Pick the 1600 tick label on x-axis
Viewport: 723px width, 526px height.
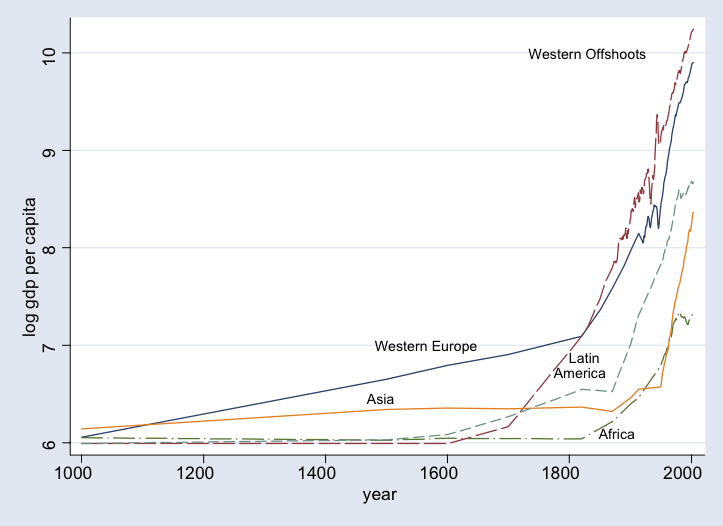pyautogui.click(x=445, y=471)
